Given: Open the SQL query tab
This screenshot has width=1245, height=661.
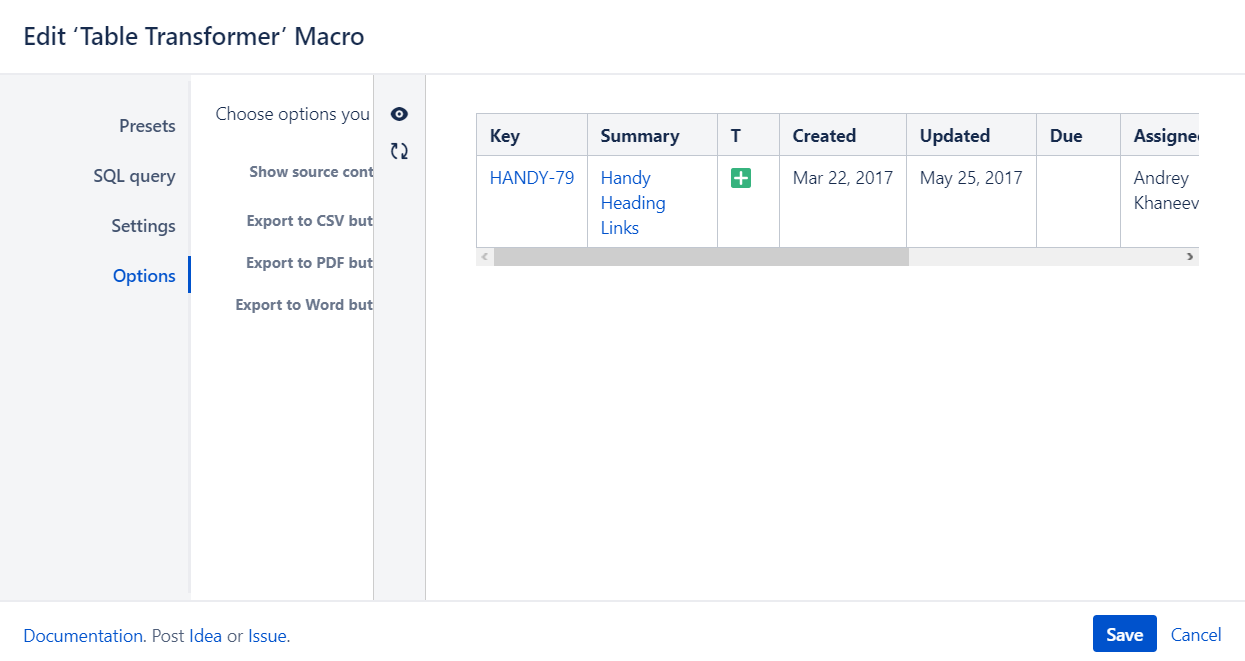Looking at the screenshot, I should click(135, 175).
